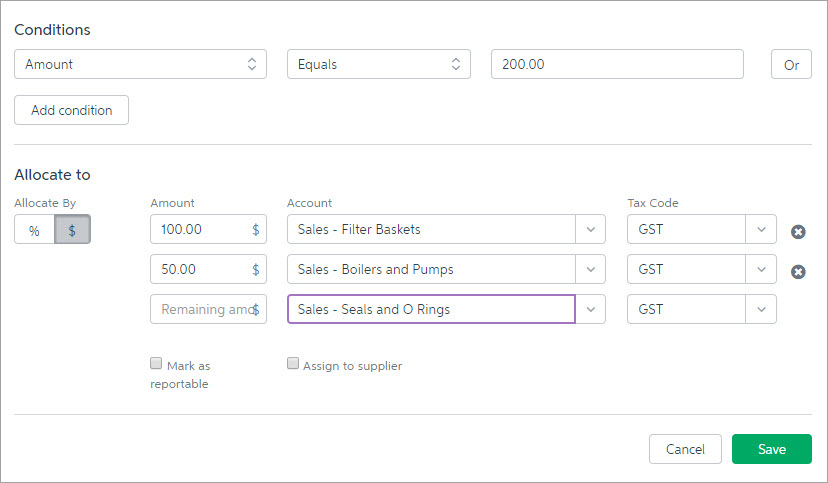Open the third row GST tax code dropdown
This screenshot has width=828, height=483.
pos(761,309)
